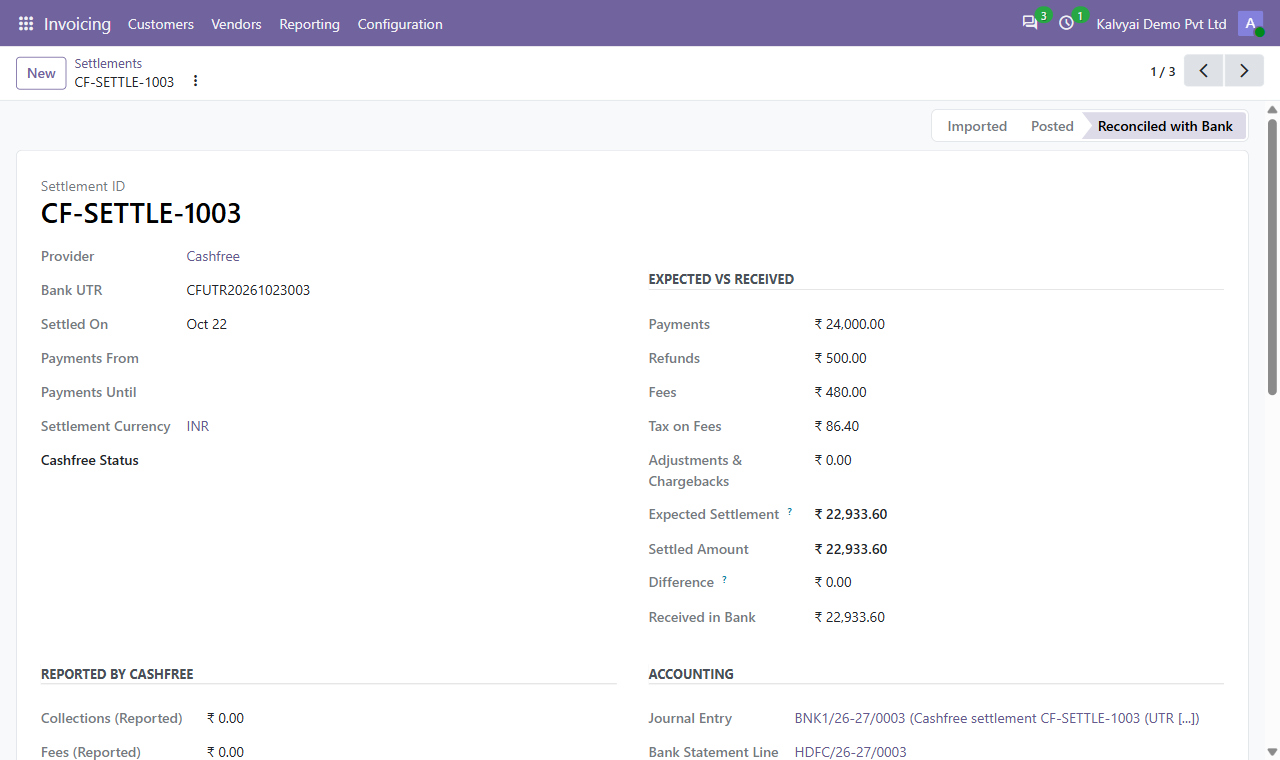Click the Invoicing app title

[77, 23]
